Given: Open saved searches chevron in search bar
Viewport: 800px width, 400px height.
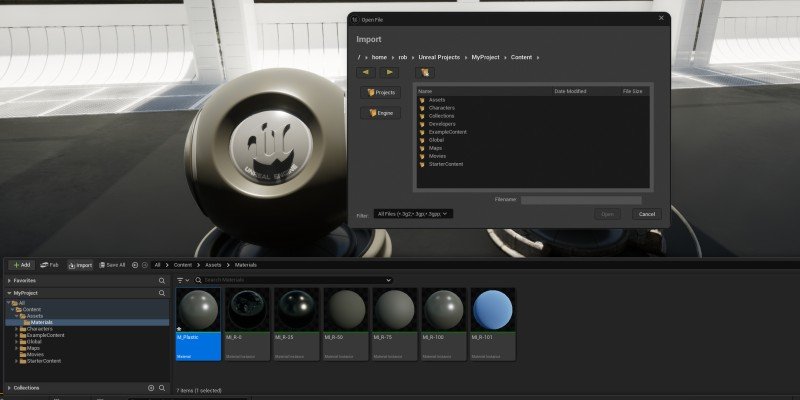Looking at the screenshot, I should tap(389, 280).
